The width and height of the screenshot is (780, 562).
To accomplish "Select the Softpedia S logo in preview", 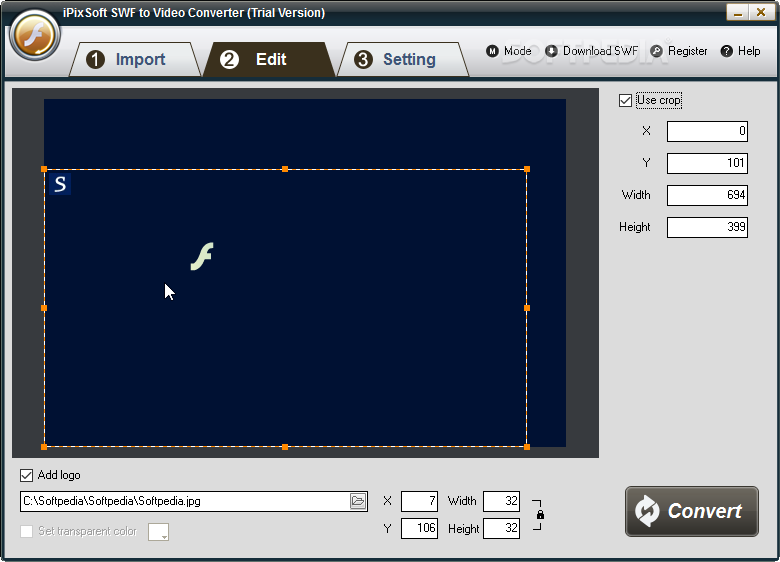I will tap(60, 184).
